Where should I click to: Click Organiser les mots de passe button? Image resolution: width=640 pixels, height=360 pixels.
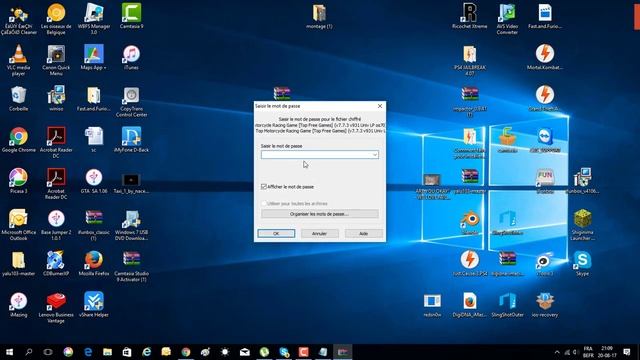320,214
